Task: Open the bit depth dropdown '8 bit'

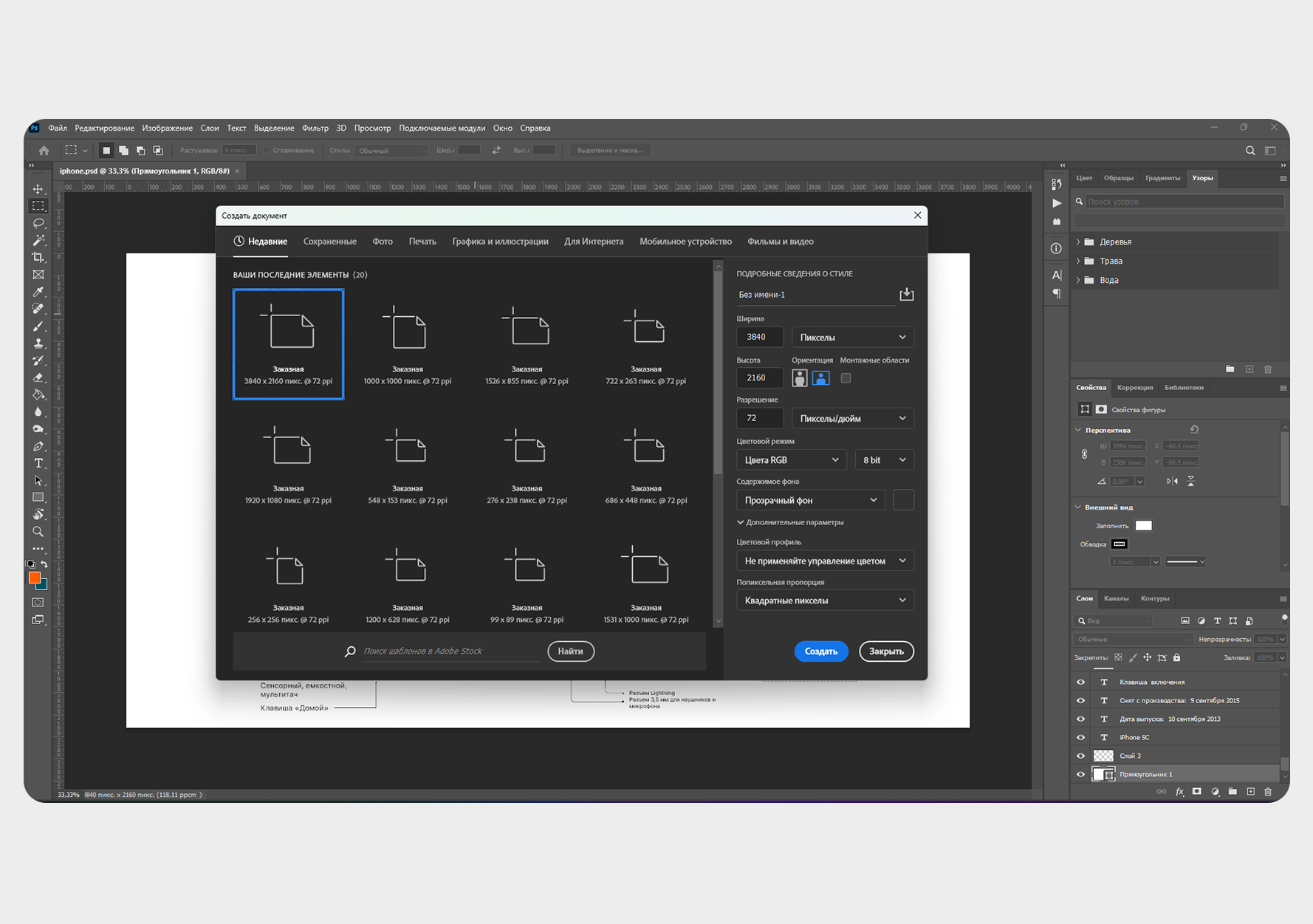Action: [x=884, y=459]
